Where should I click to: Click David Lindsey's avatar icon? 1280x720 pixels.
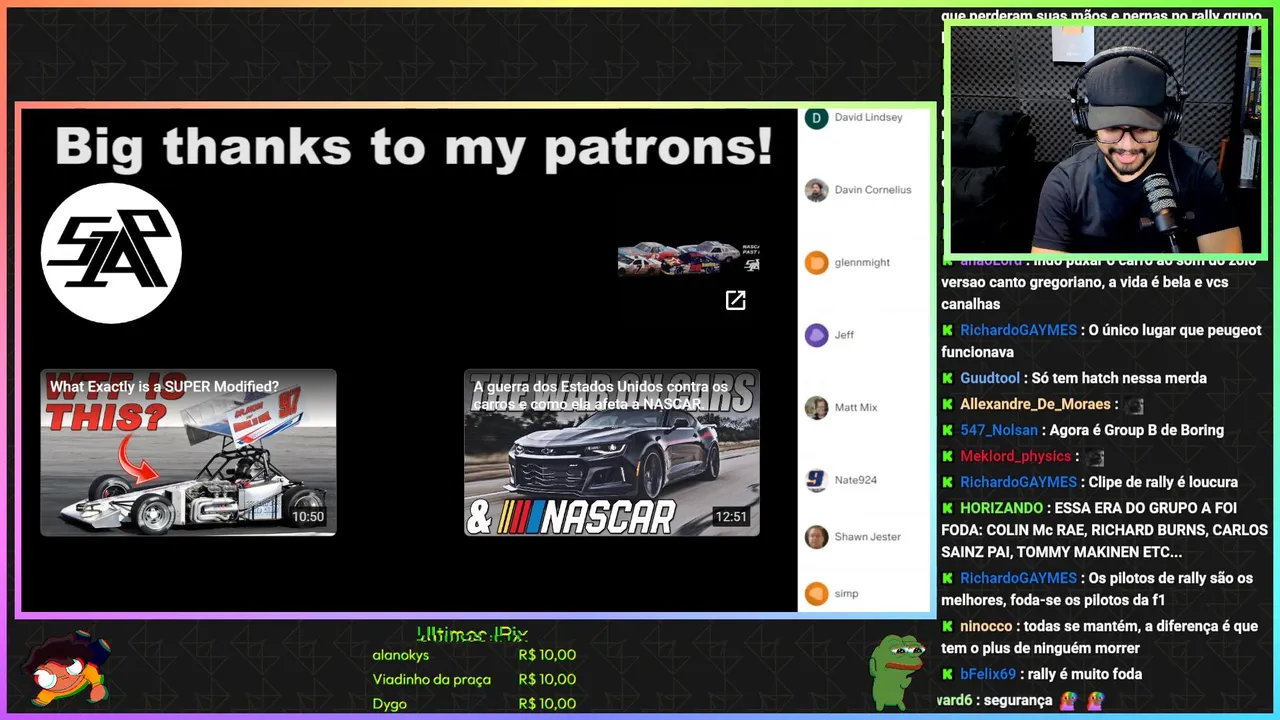817,118
